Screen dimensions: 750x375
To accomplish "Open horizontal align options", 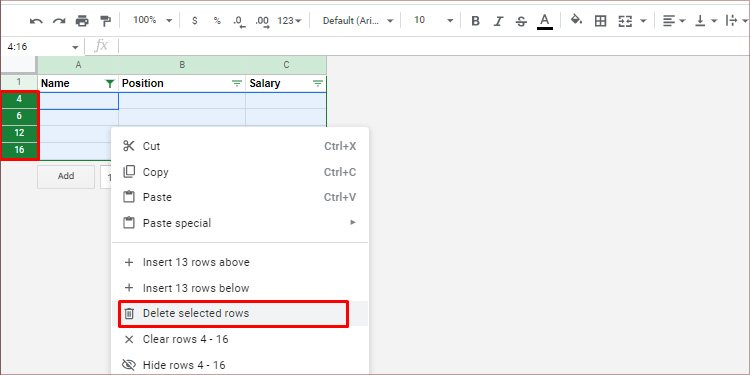I will [x=674, y=21].
